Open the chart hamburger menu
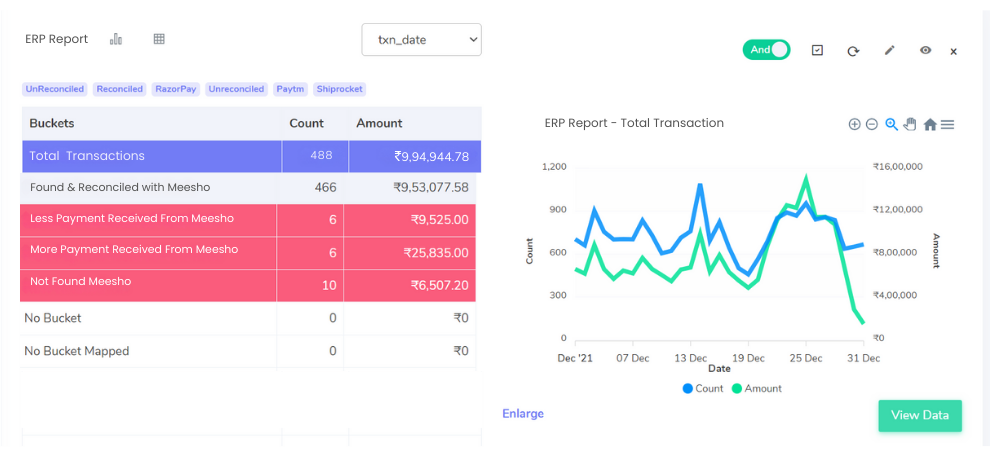 pos(947,124)
